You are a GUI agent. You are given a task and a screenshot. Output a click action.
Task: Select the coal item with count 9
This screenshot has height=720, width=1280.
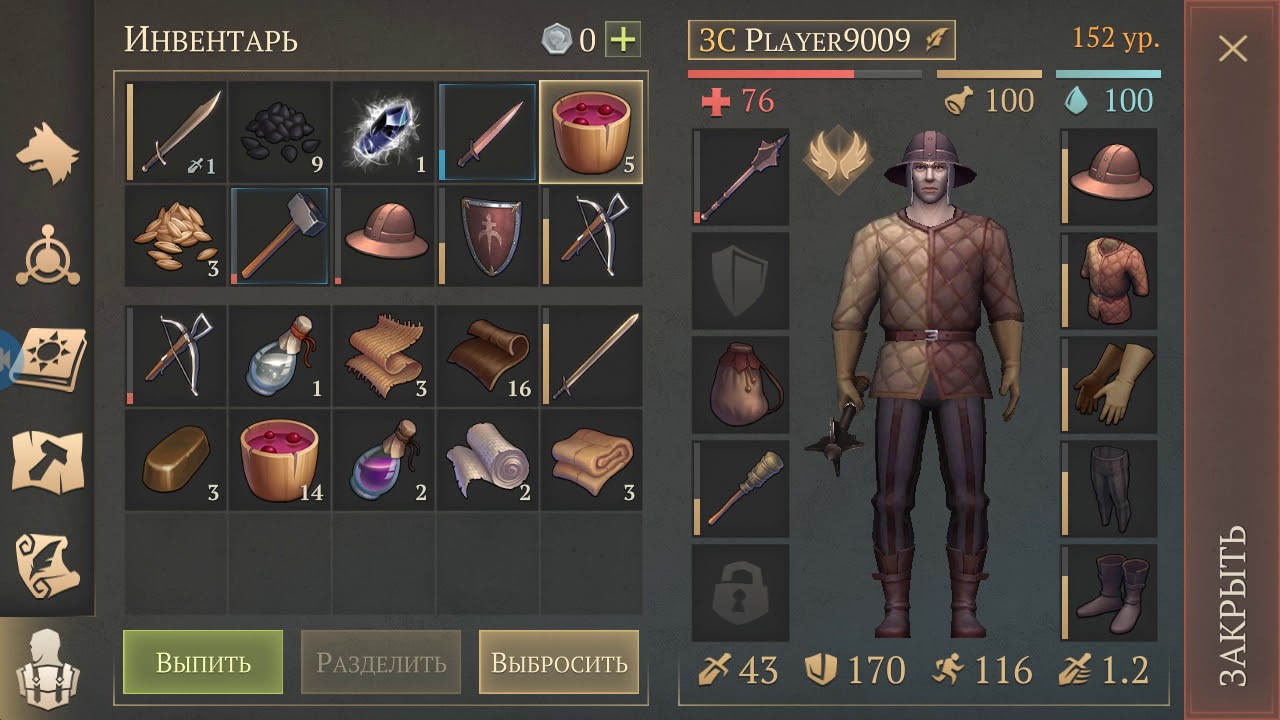279,132
